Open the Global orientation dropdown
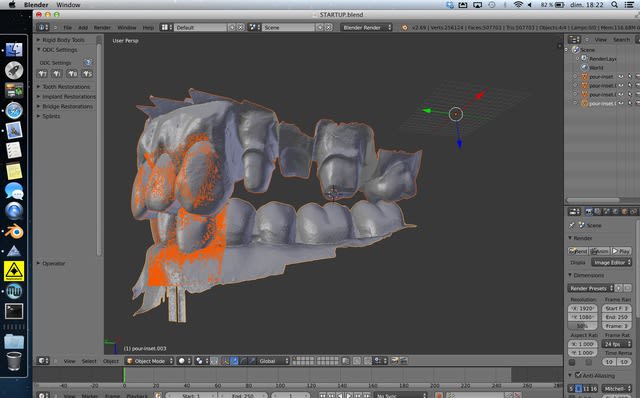The image size is (640, 398). (273, 361)
